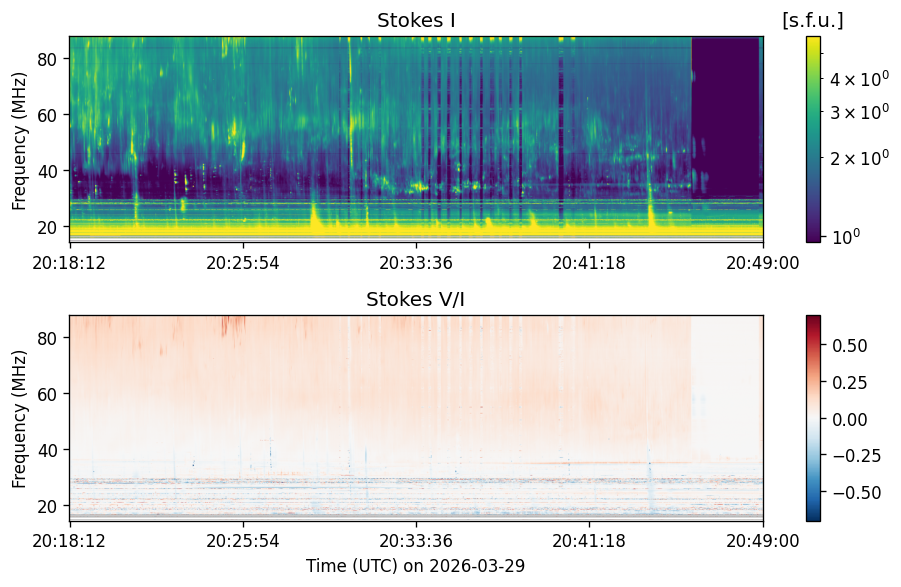901x587 pixels.
Task: Click the 20:41:18 tick on lower plot
Action: click(x=589, y=541)
